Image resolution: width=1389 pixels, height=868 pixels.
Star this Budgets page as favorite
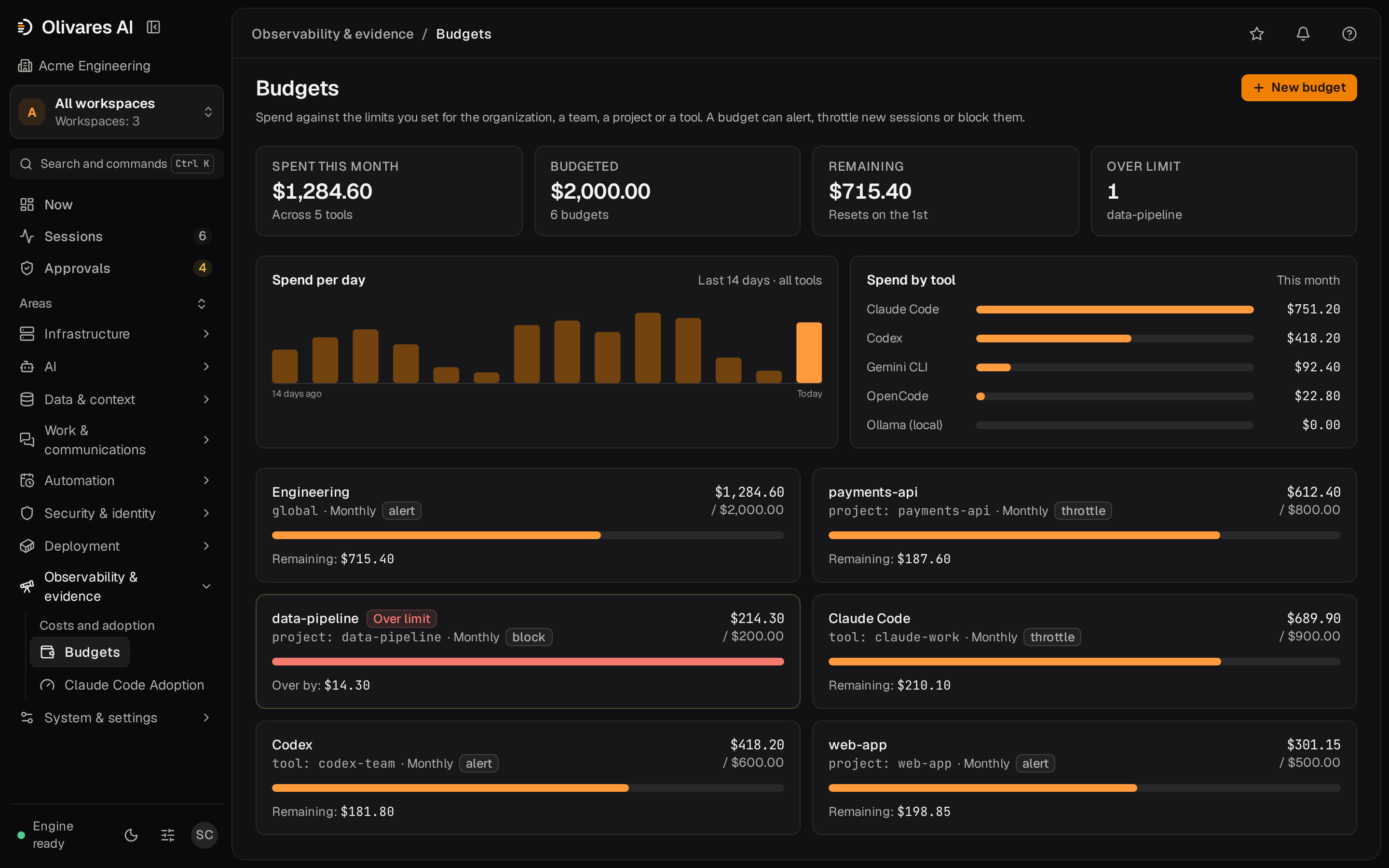(1257, 34)
